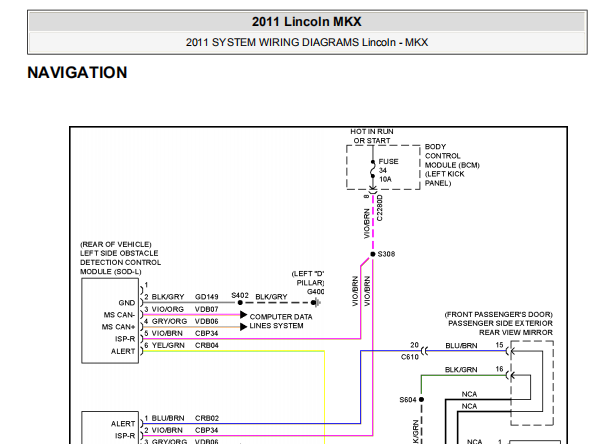Click the C2280D connector label
This screenshot has height=444, width=605.
[x=380, y=208]
